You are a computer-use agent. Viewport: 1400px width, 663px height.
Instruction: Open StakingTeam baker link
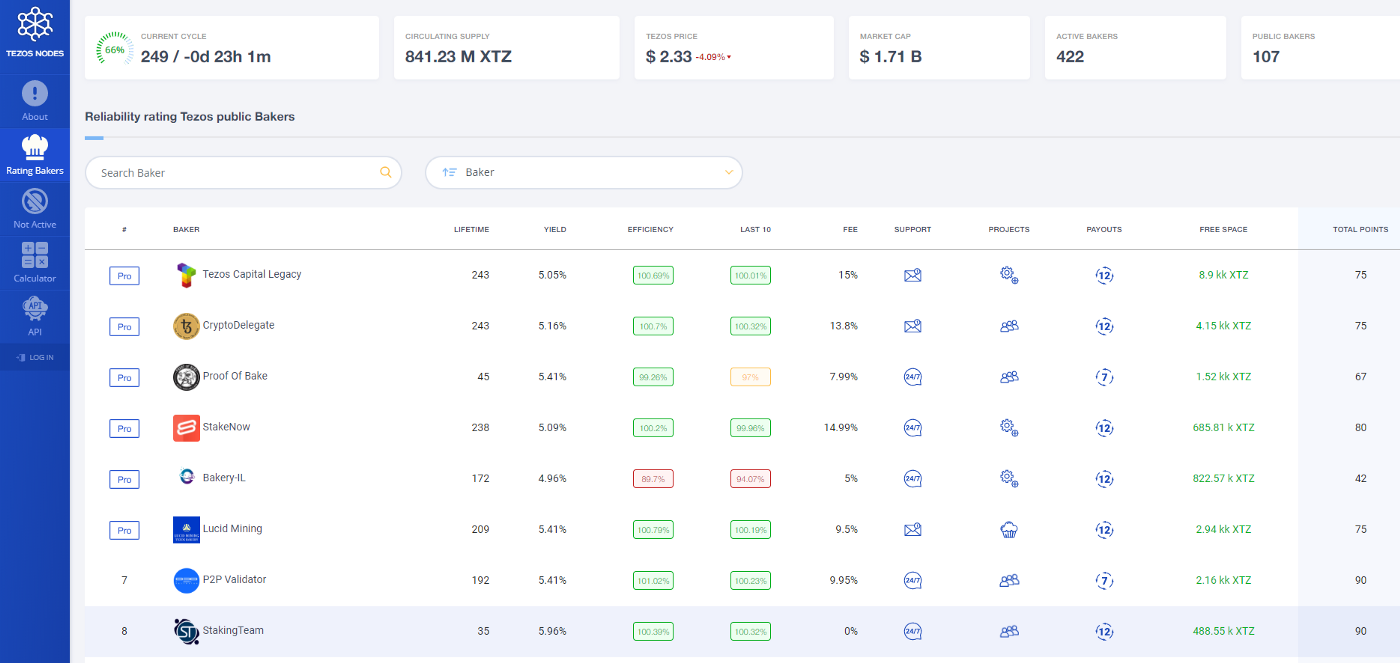point(233,631)
